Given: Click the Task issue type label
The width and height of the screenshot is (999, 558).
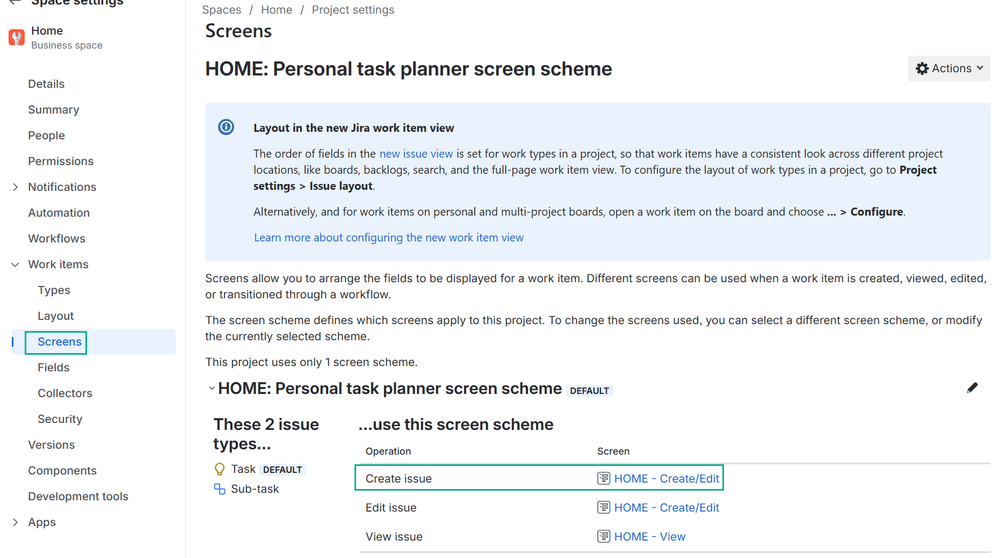Looking at the screenshot, I should click(x=243, y=469).
